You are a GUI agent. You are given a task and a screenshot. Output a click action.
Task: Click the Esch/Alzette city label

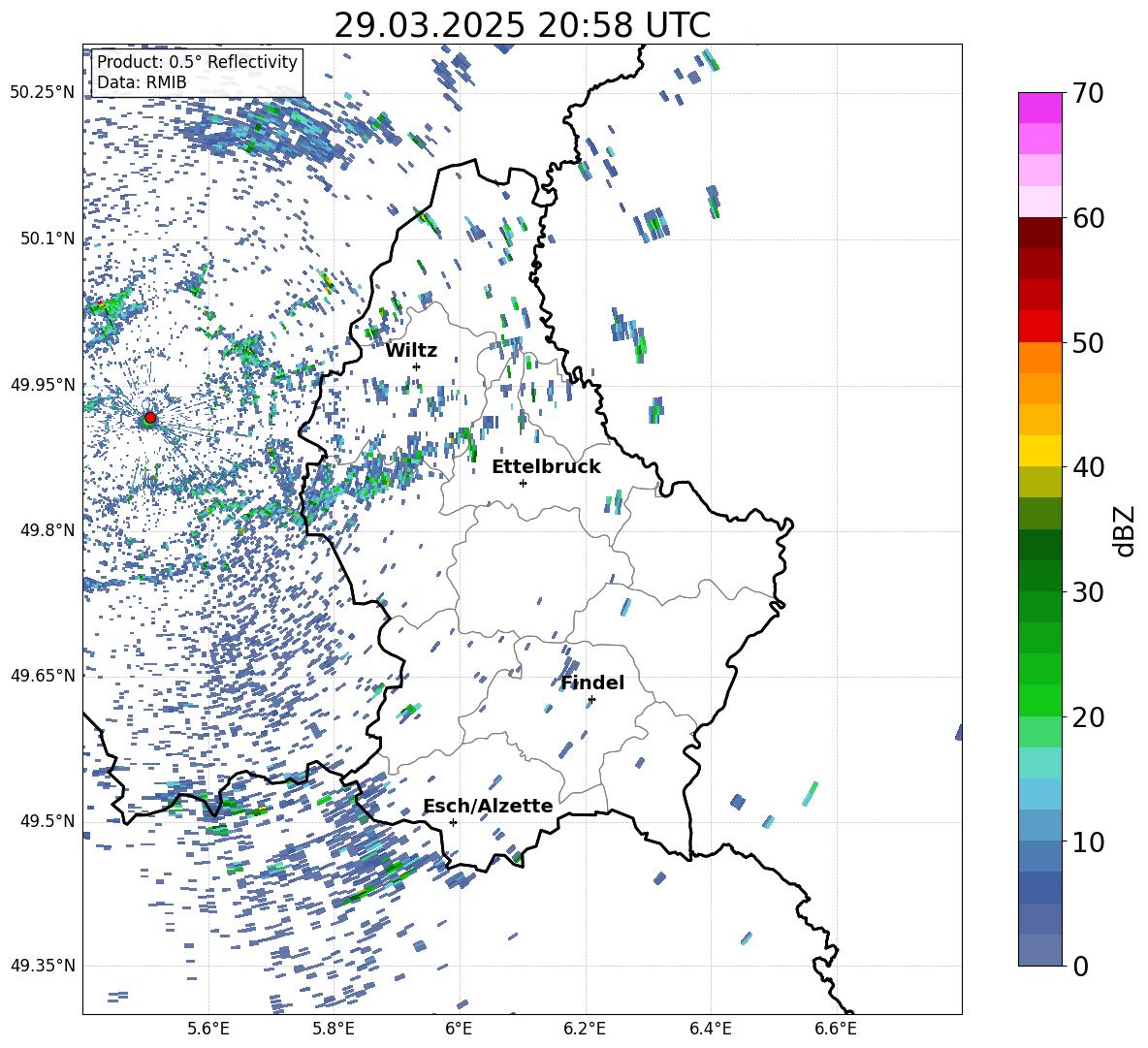pos(489,806)
